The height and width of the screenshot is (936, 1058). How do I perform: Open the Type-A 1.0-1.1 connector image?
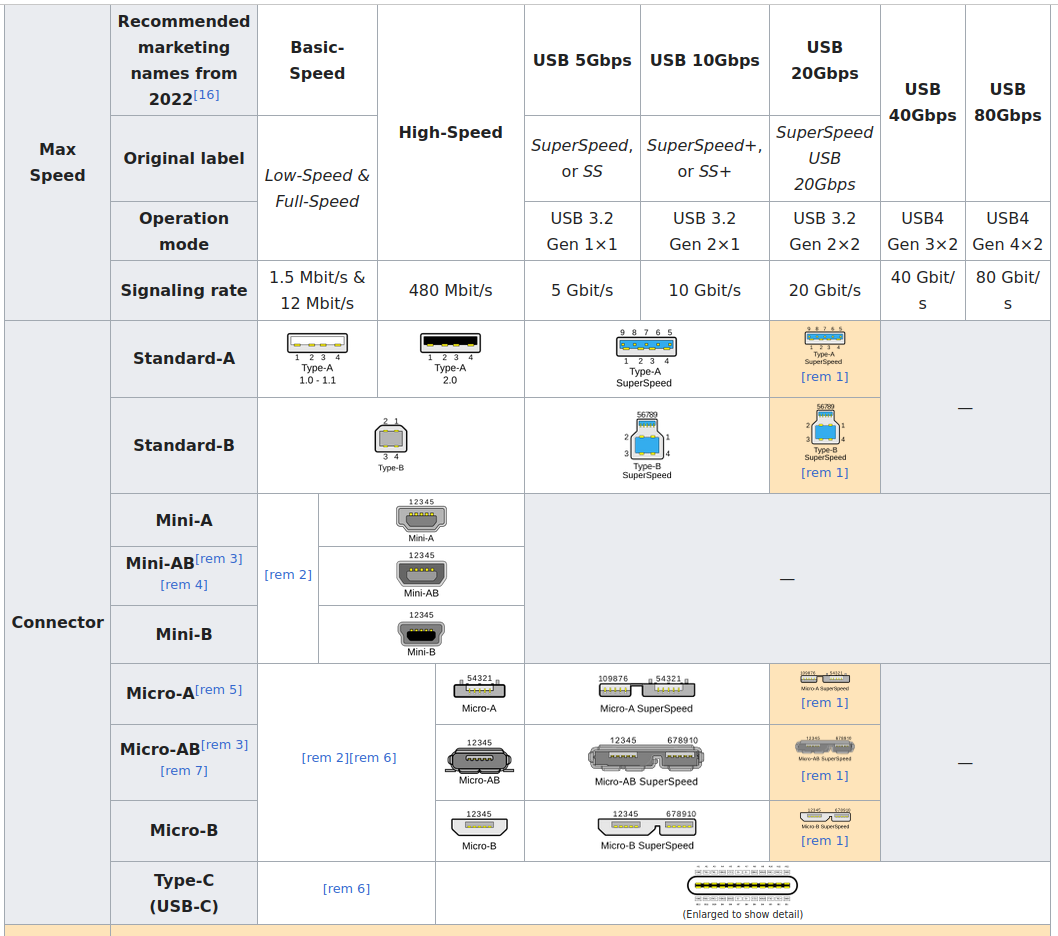[317, 358]
